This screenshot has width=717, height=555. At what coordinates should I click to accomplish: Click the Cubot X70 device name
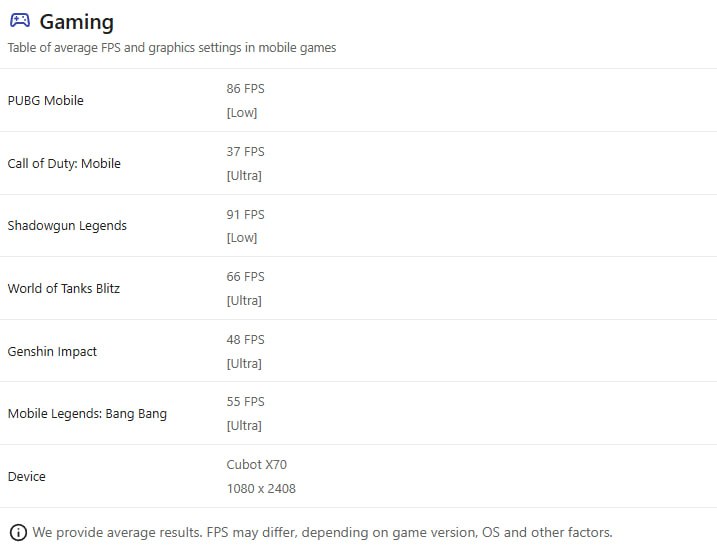click(257, 464)
